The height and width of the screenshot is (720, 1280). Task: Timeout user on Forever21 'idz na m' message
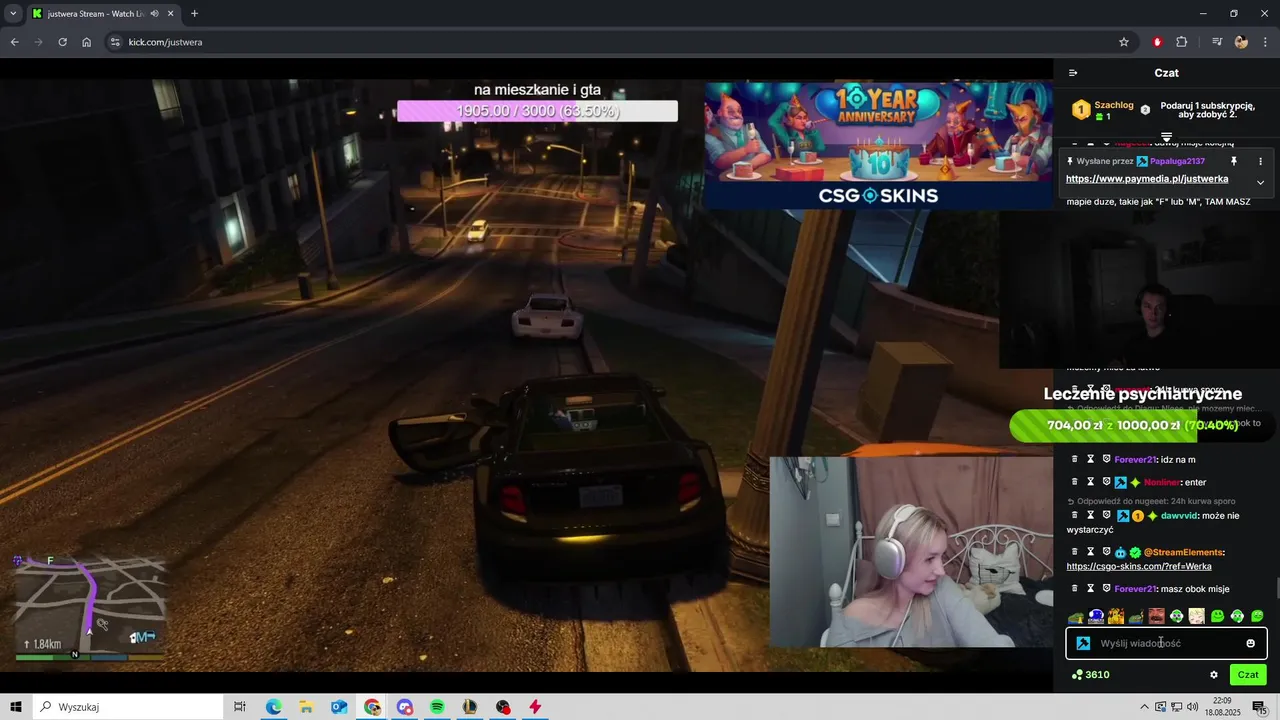click(x=1091, y=459)
